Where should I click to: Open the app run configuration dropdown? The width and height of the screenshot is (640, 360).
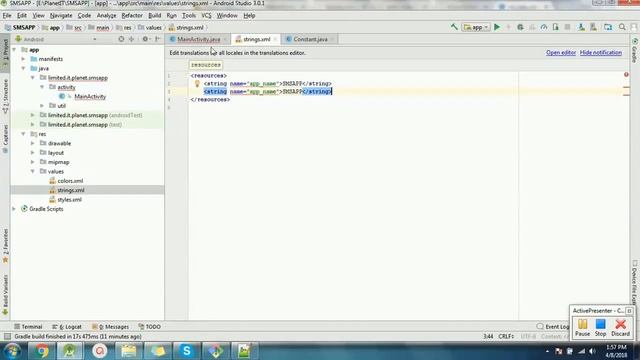tap(476, 27)
